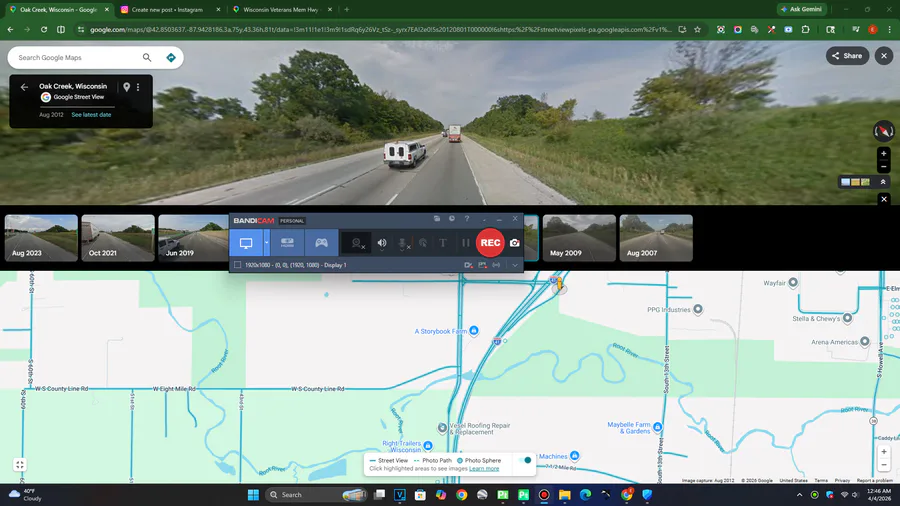
Task: Click Learn more link in legend
Action: click(x=484, y=469)
